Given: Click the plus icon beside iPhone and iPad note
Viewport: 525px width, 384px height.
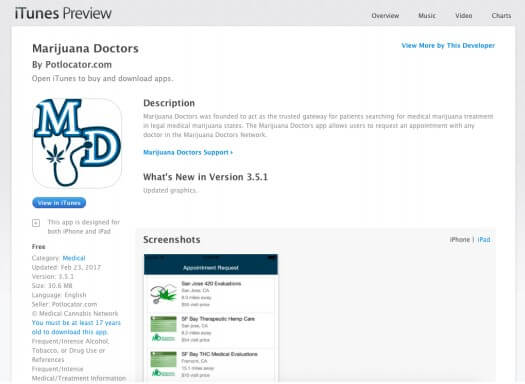Looking at the screenshot, I should click(36, 223).
